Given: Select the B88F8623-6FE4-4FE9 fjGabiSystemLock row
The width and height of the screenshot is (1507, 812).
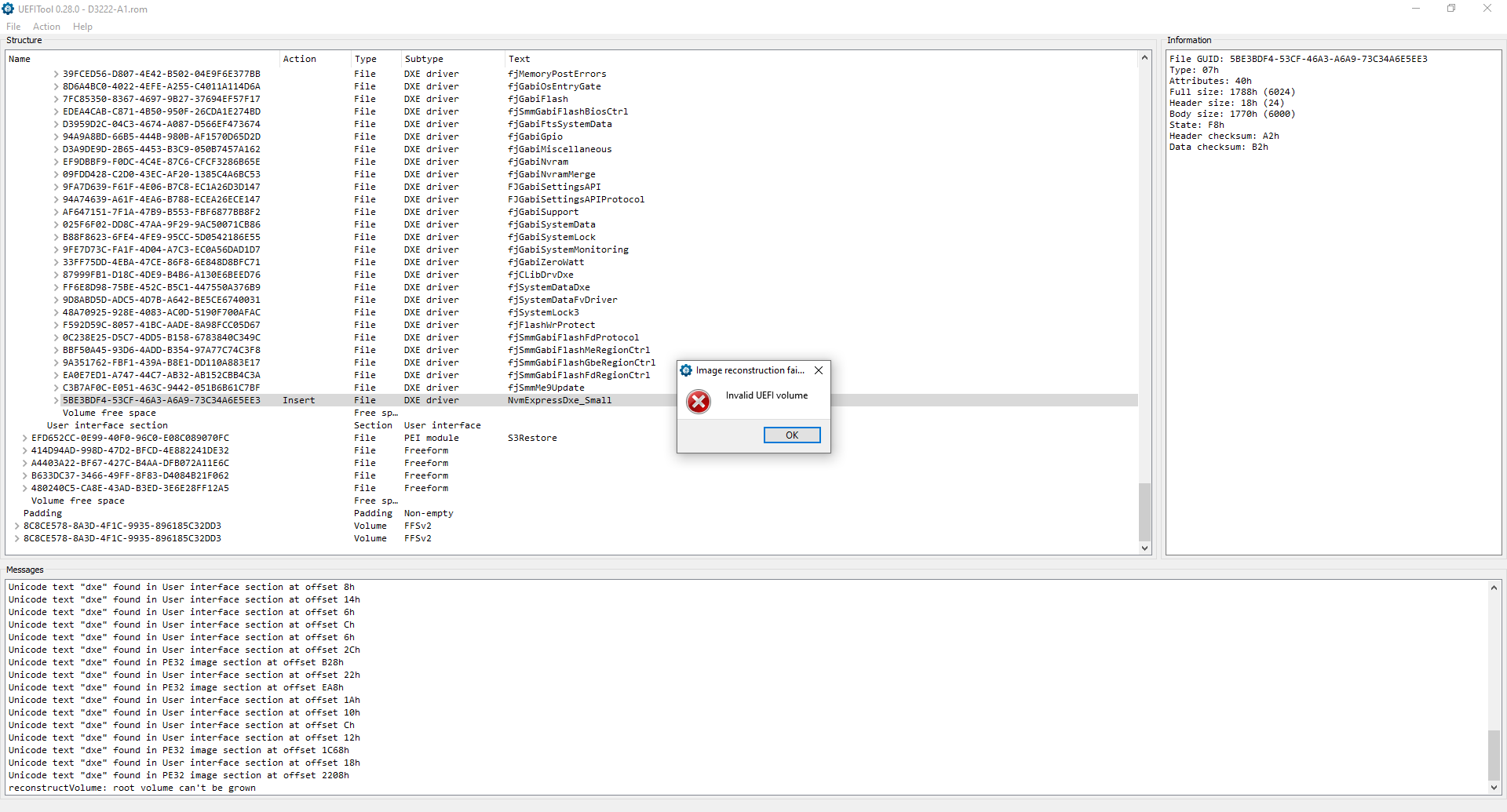Looking at the screenshot, I should (571, 237).
